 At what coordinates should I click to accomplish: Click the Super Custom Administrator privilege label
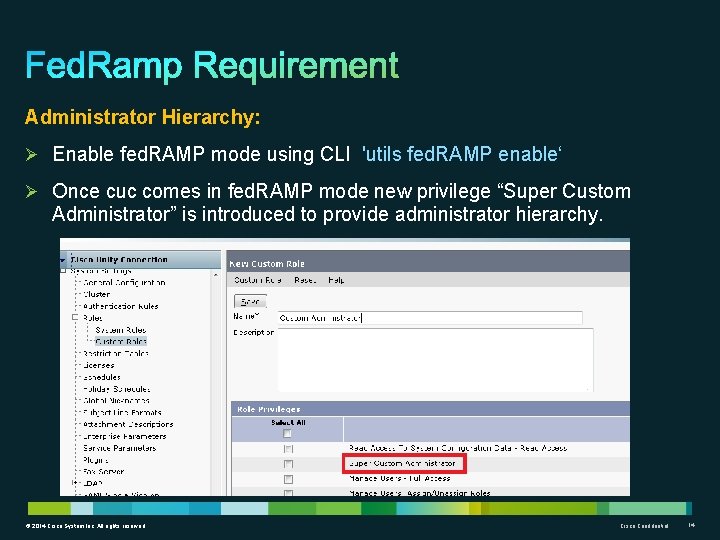[403, 464]
